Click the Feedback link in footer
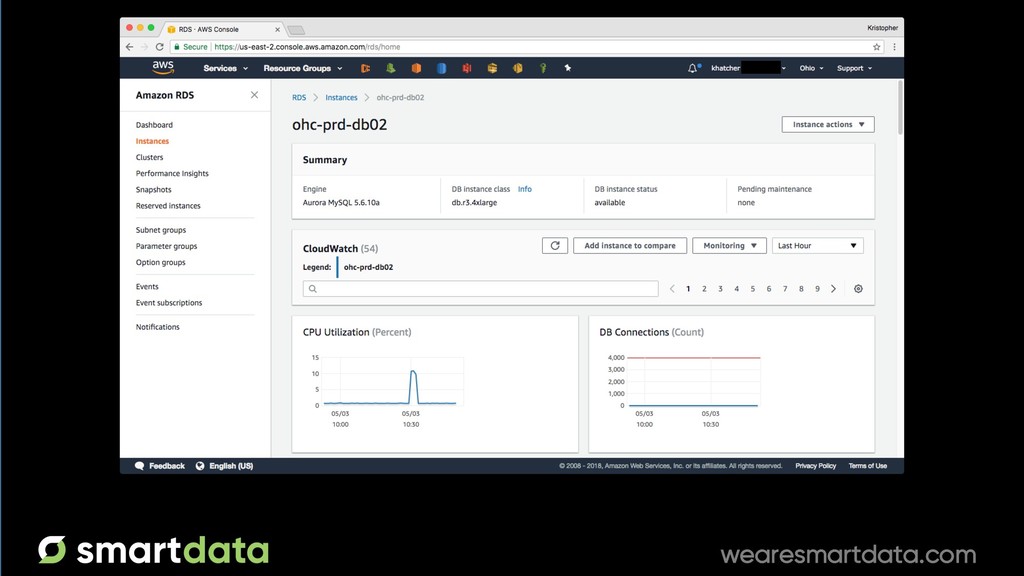Viewport: 1024px width, 576px height. (x=167, y=466)
